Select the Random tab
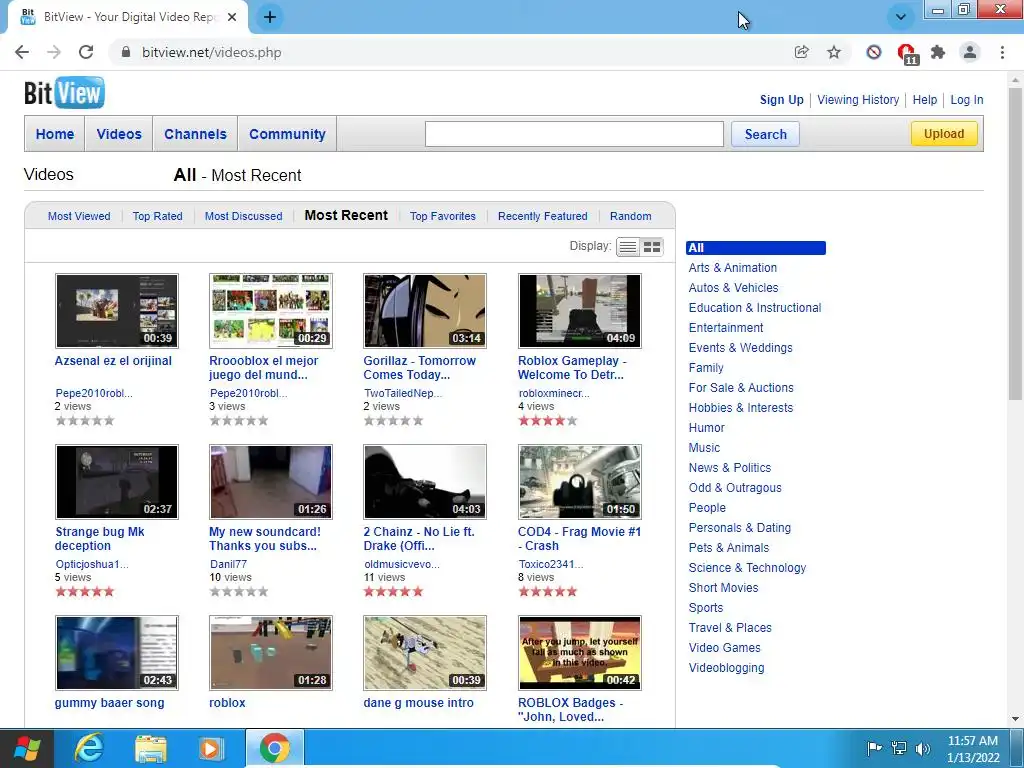Viewport: 1024px width, 768px height. pos(631,216)
